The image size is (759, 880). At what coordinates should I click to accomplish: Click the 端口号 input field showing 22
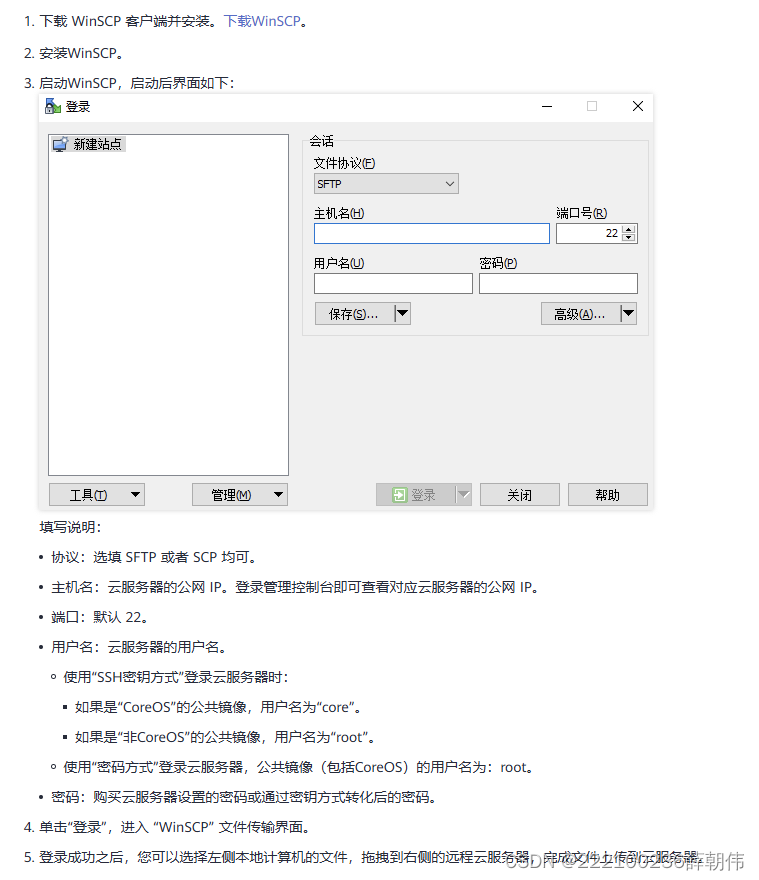point(589,233)
